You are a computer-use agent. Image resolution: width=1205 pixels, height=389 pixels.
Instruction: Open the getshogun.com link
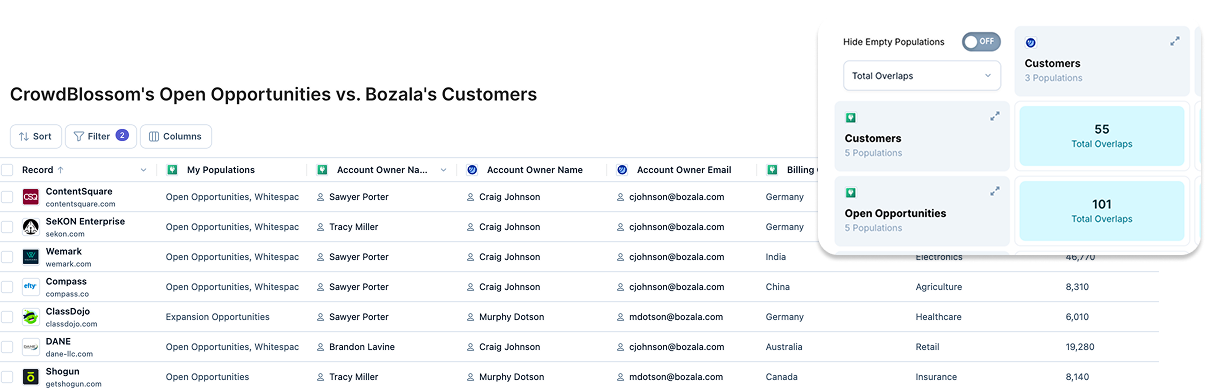[x=73, y=384]
